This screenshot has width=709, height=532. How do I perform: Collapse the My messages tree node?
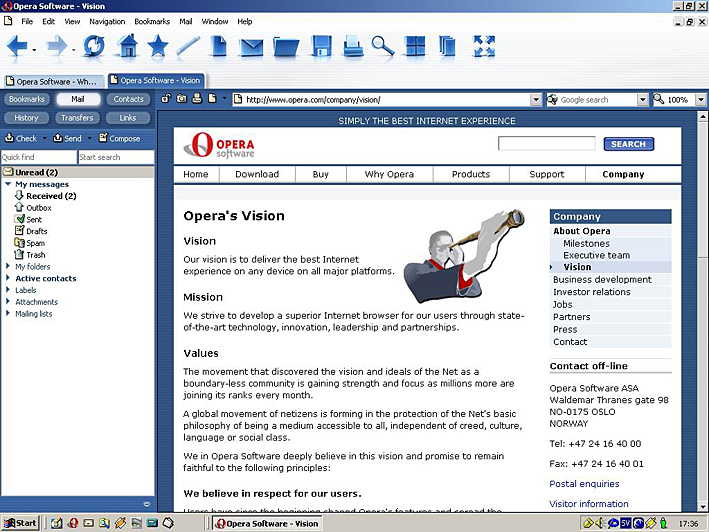click(8, 184)
